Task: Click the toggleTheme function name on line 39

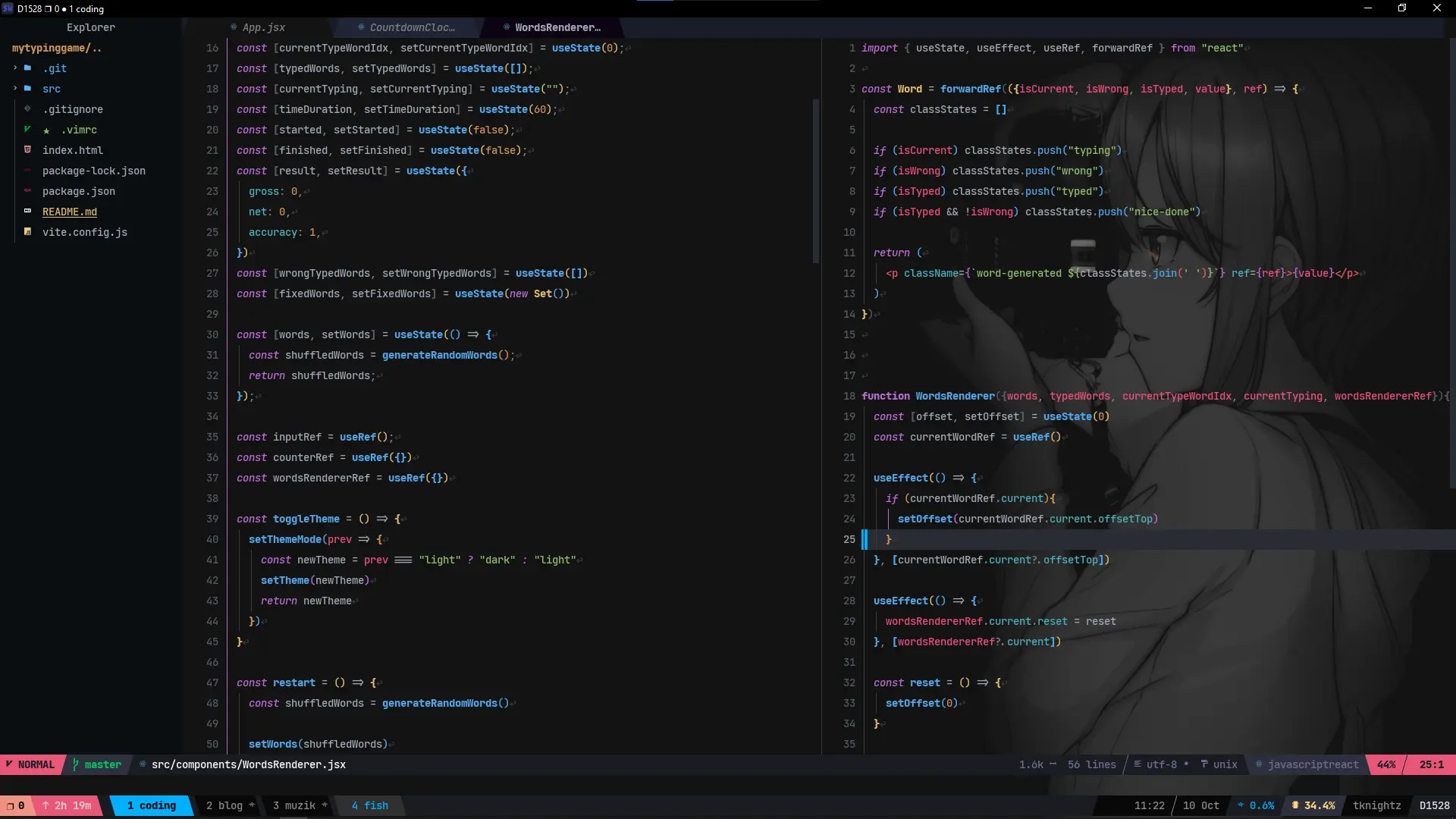Action: [x=306, y=519]
